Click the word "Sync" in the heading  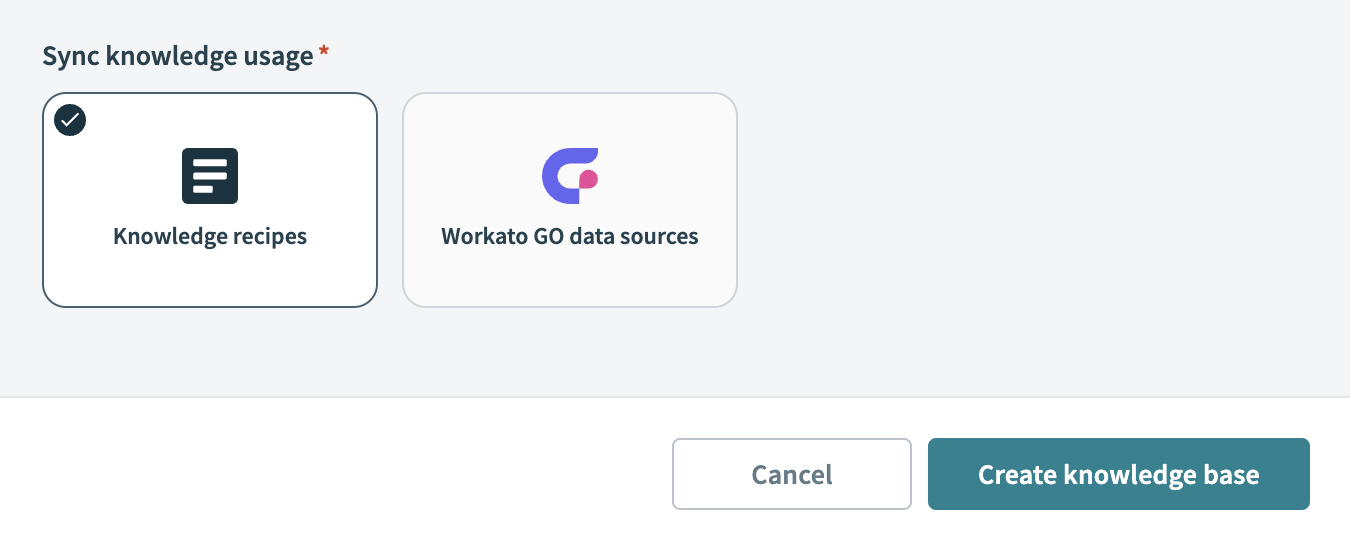click(70, 56)
